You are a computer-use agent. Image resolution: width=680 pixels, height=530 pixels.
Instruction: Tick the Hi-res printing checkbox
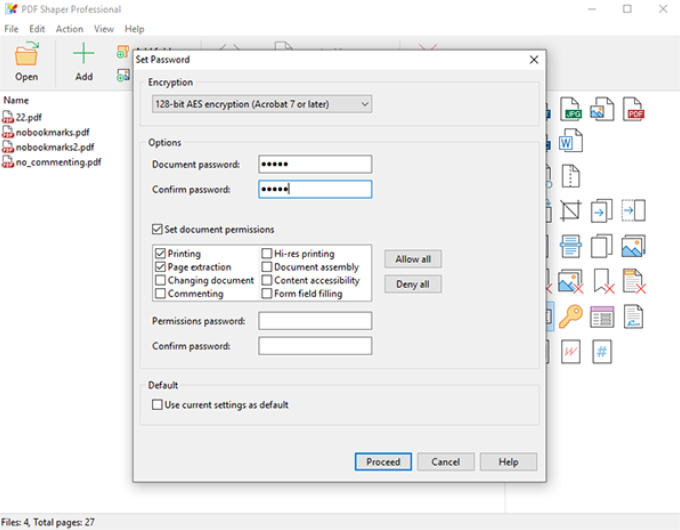(x=266, y=254)
